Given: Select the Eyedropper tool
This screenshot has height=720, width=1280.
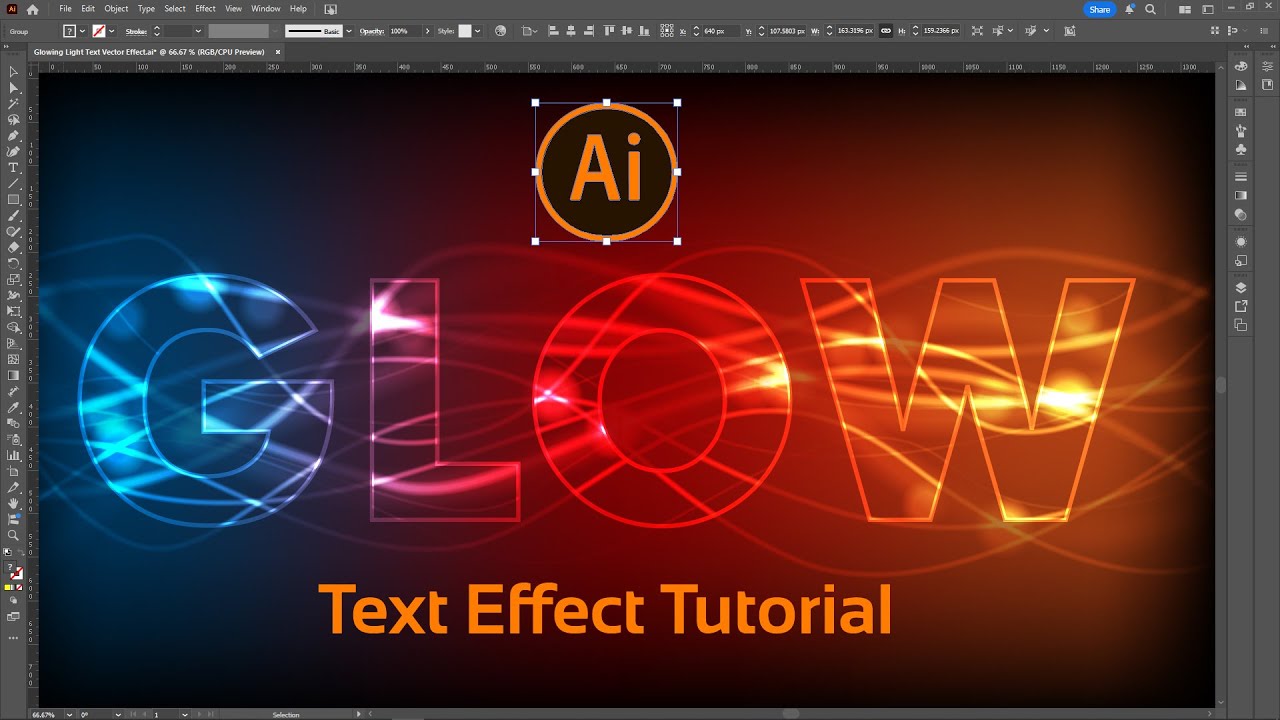Looking at the screenshot, I should 13,407.
